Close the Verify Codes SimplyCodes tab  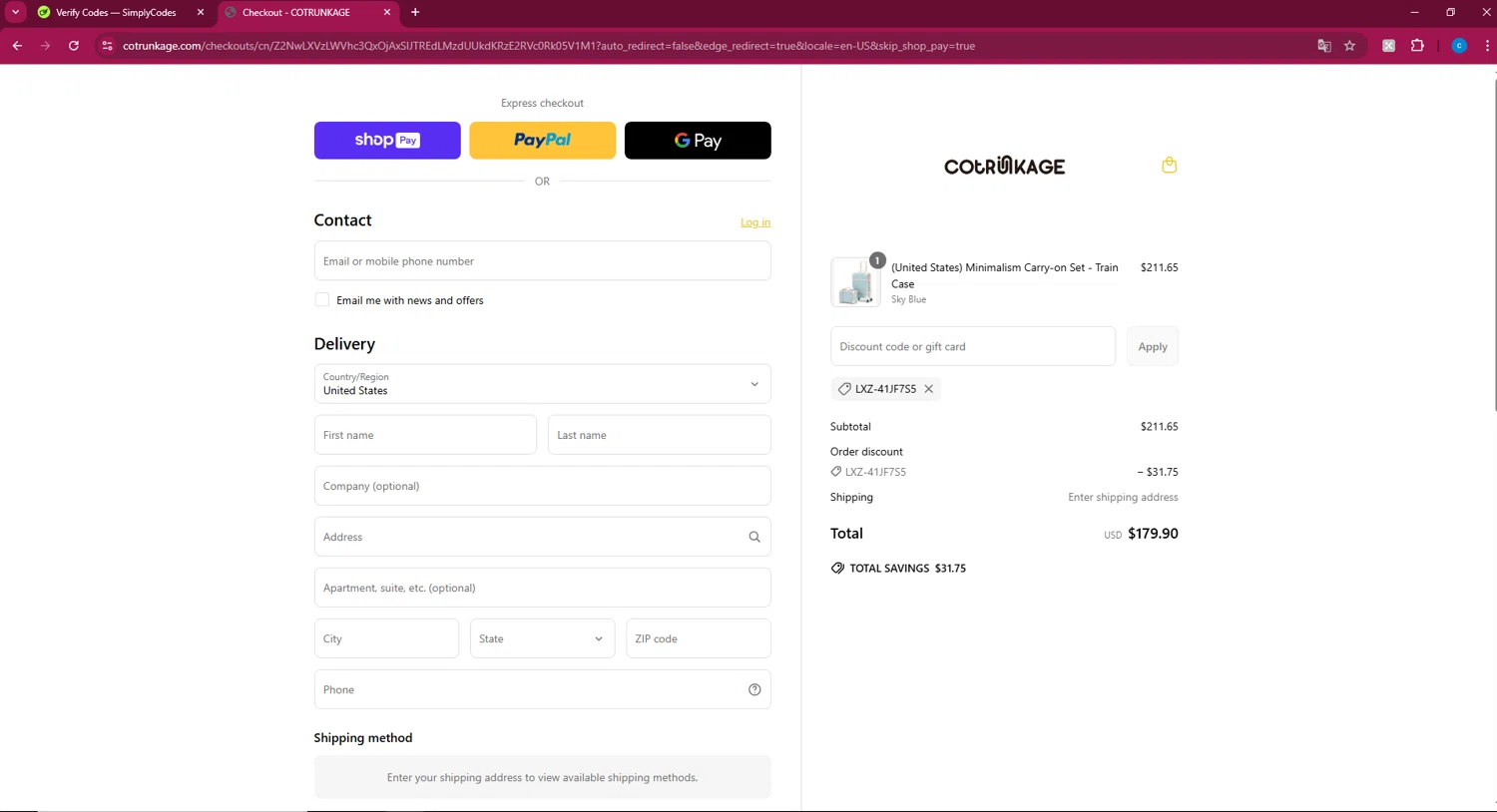(x=200, y=12)
